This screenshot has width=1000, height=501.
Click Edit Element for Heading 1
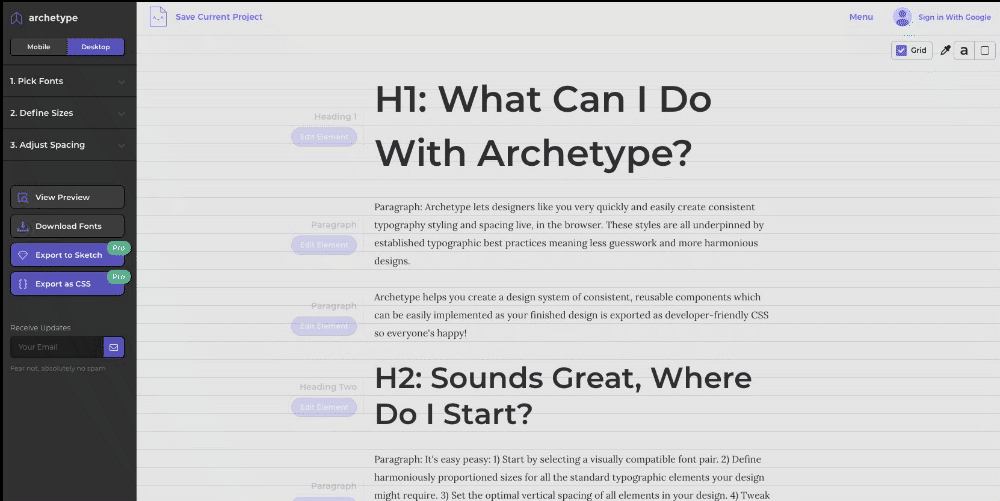point(324,137)
